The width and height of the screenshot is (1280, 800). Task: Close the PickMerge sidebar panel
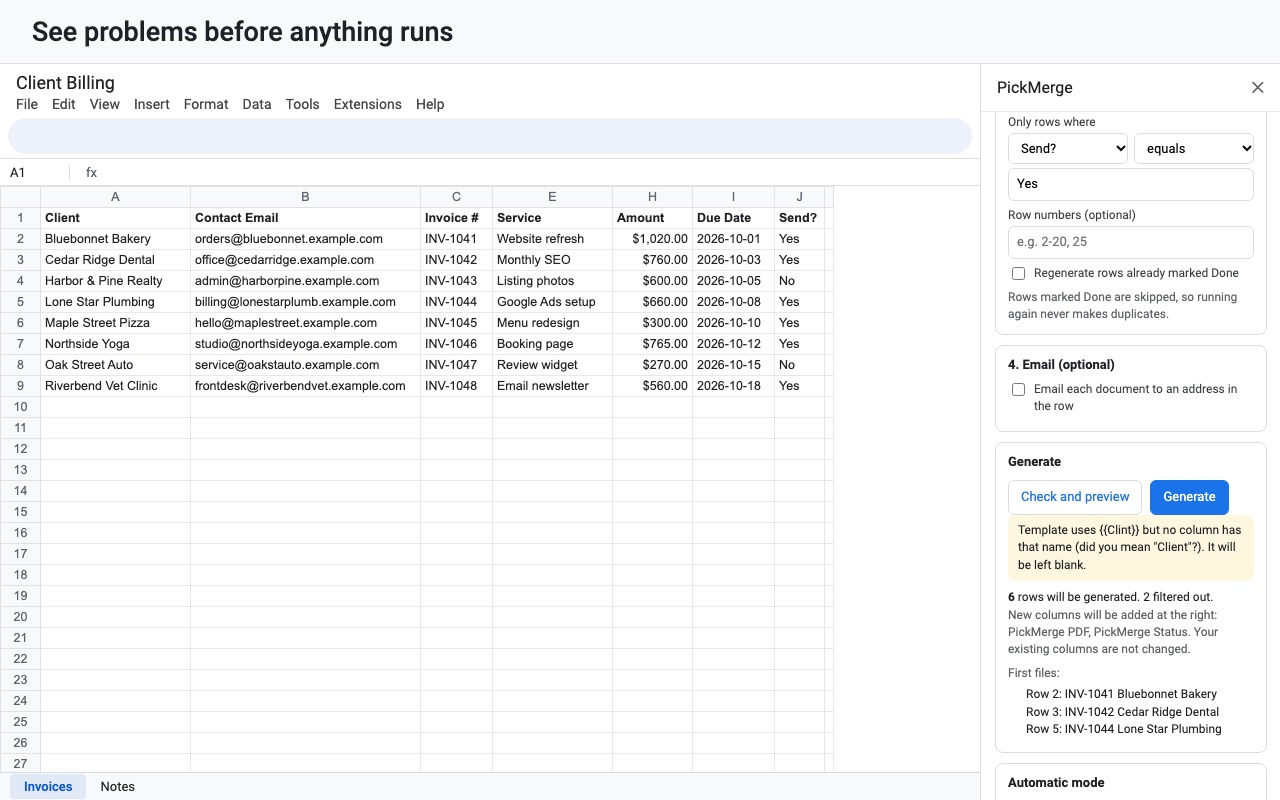click(1258, 88)
